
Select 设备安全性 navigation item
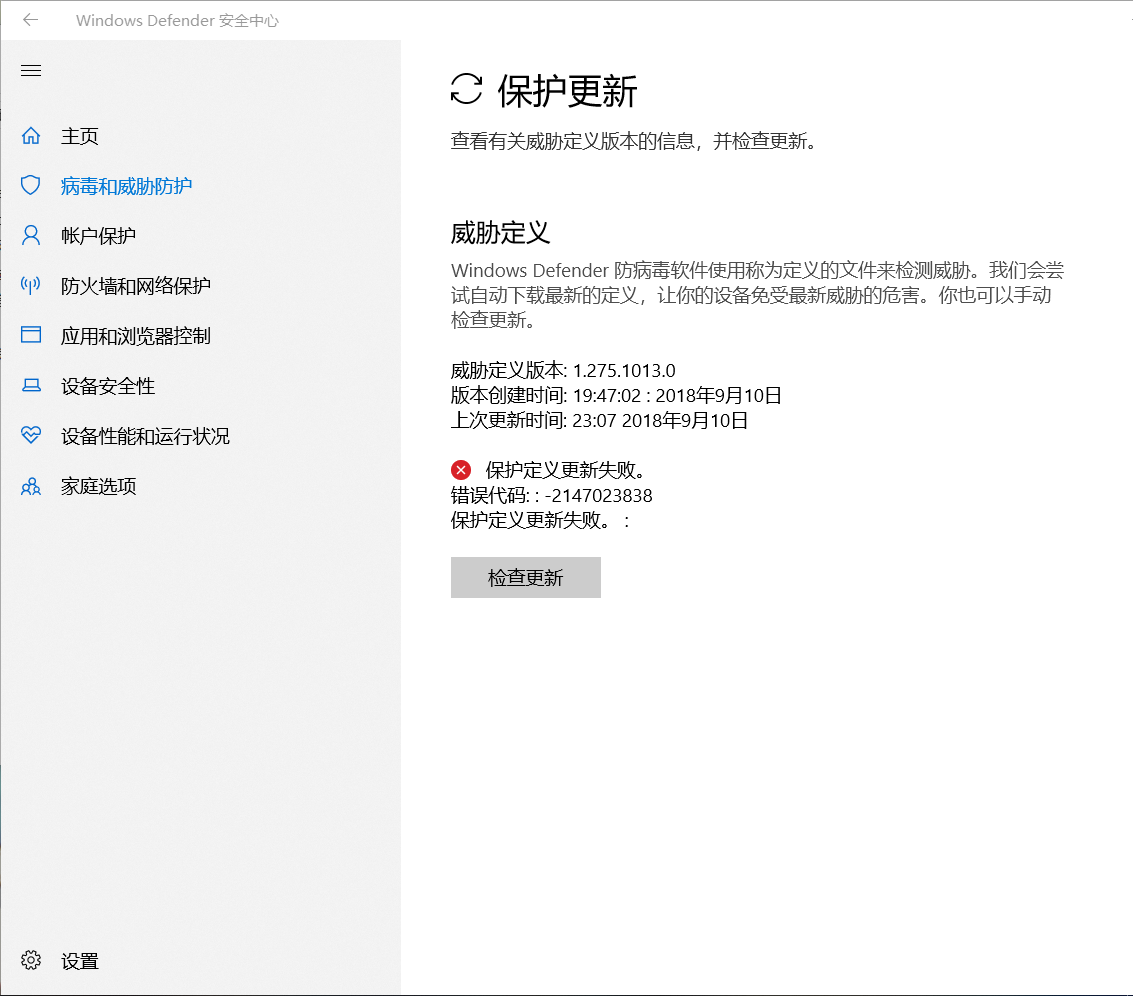click(x=108, y=386)
